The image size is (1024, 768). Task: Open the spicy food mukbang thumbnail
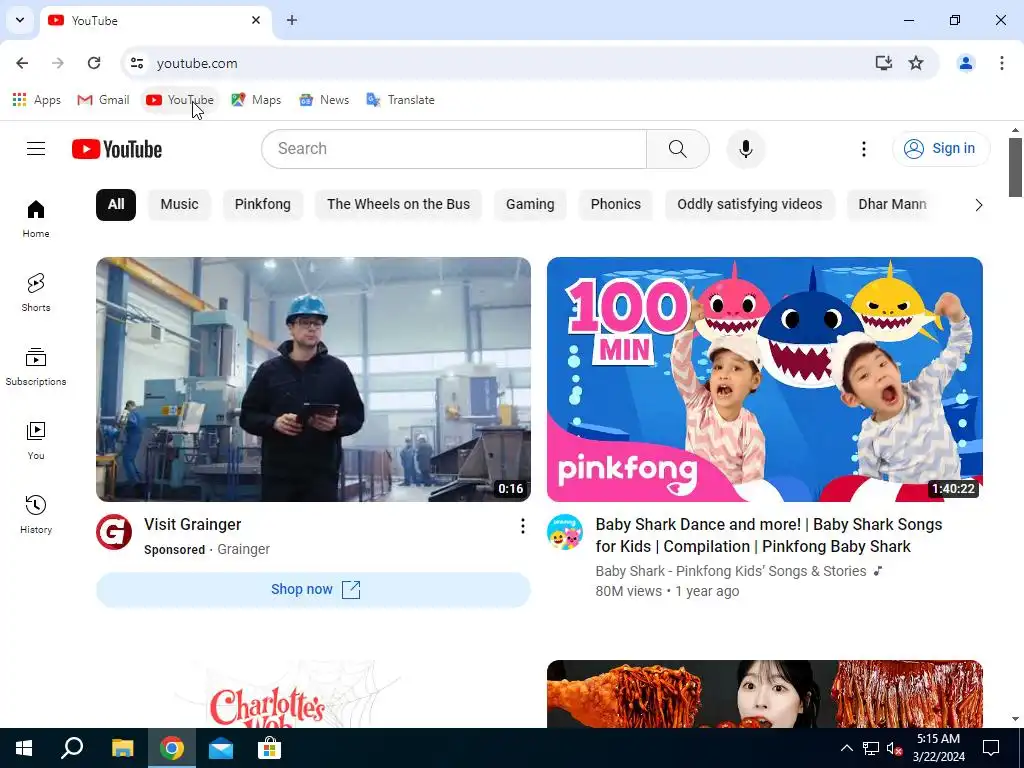click(765, 694)
